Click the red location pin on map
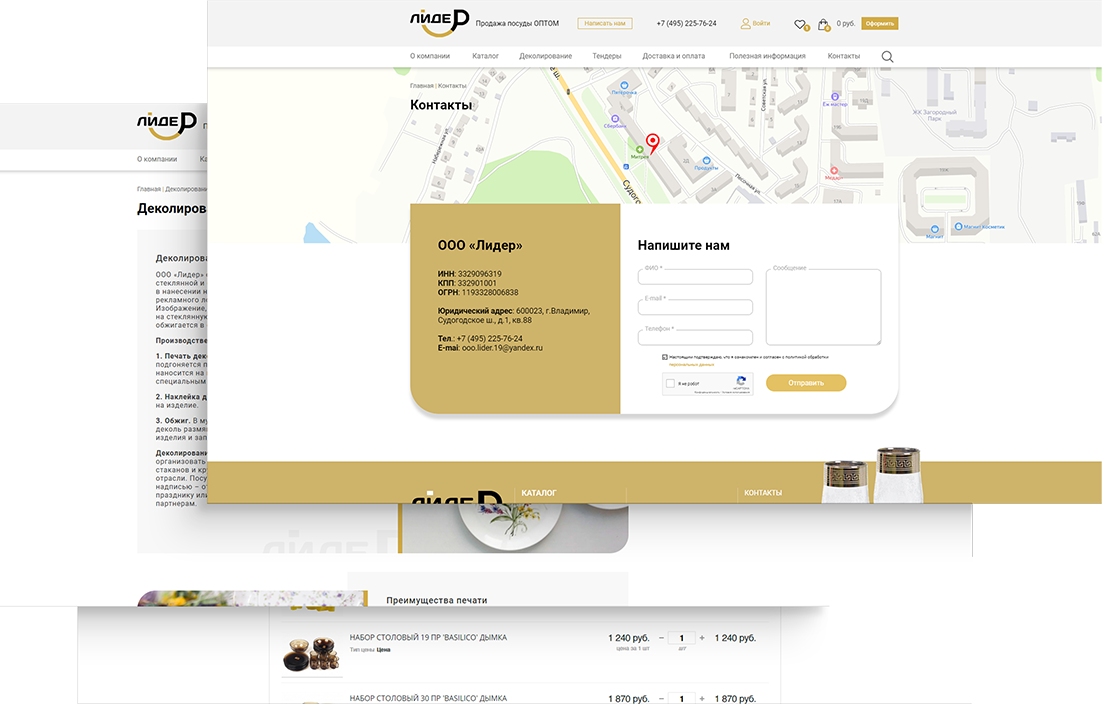Screen dimensions: 1102x704 tap(653, 143)
